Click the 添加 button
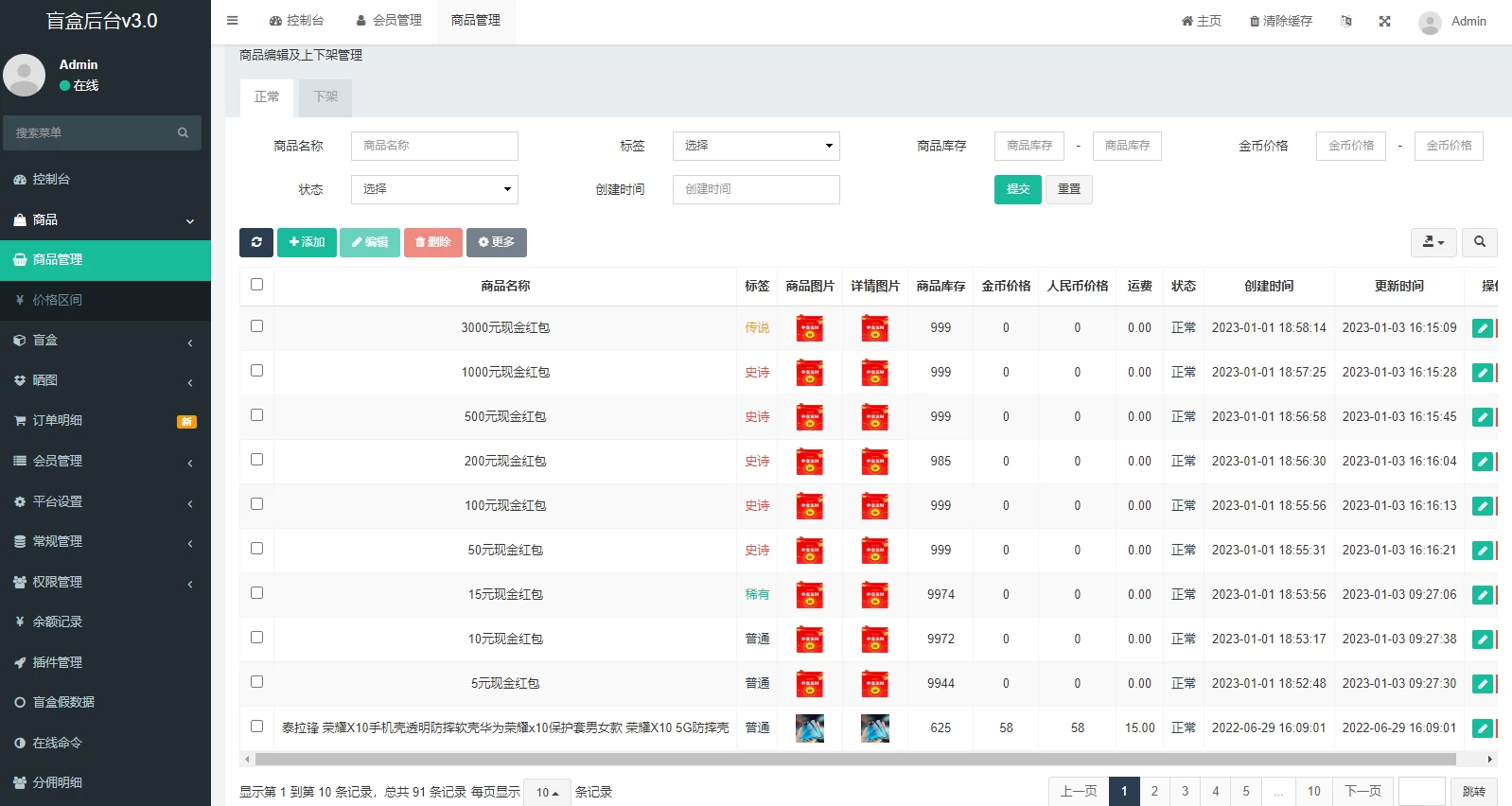 tap(307, 242)
